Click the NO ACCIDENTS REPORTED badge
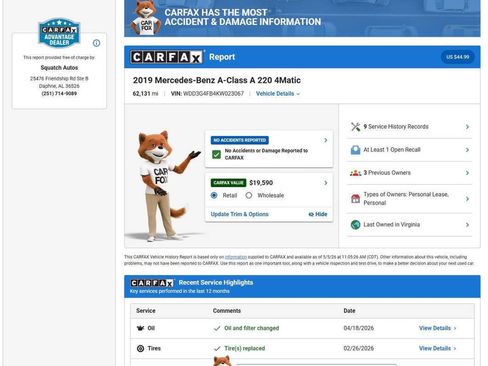 tap(240, 140)
